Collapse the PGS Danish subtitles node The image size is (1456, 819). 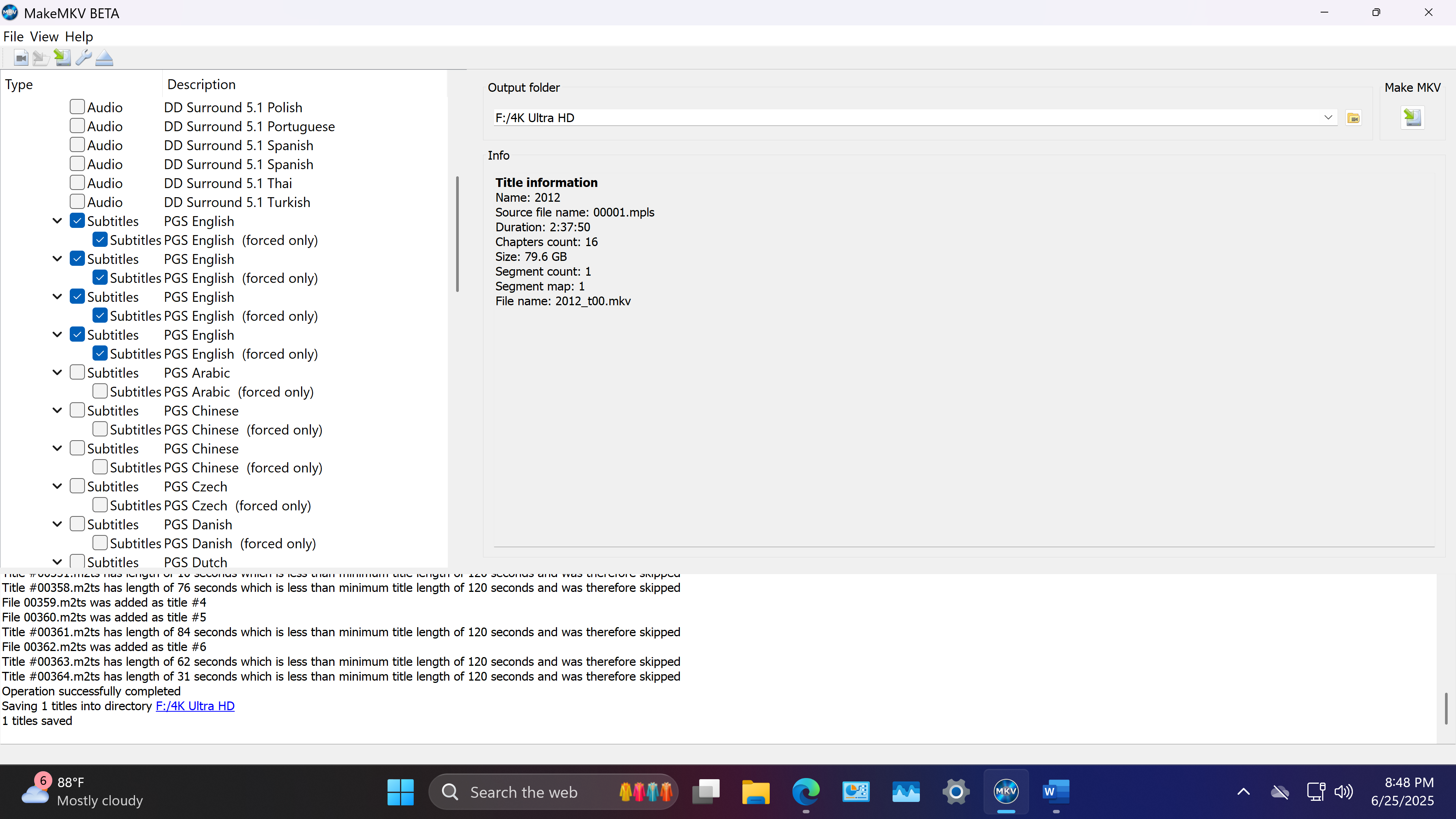pyautogui.click(x=57, y=524)
